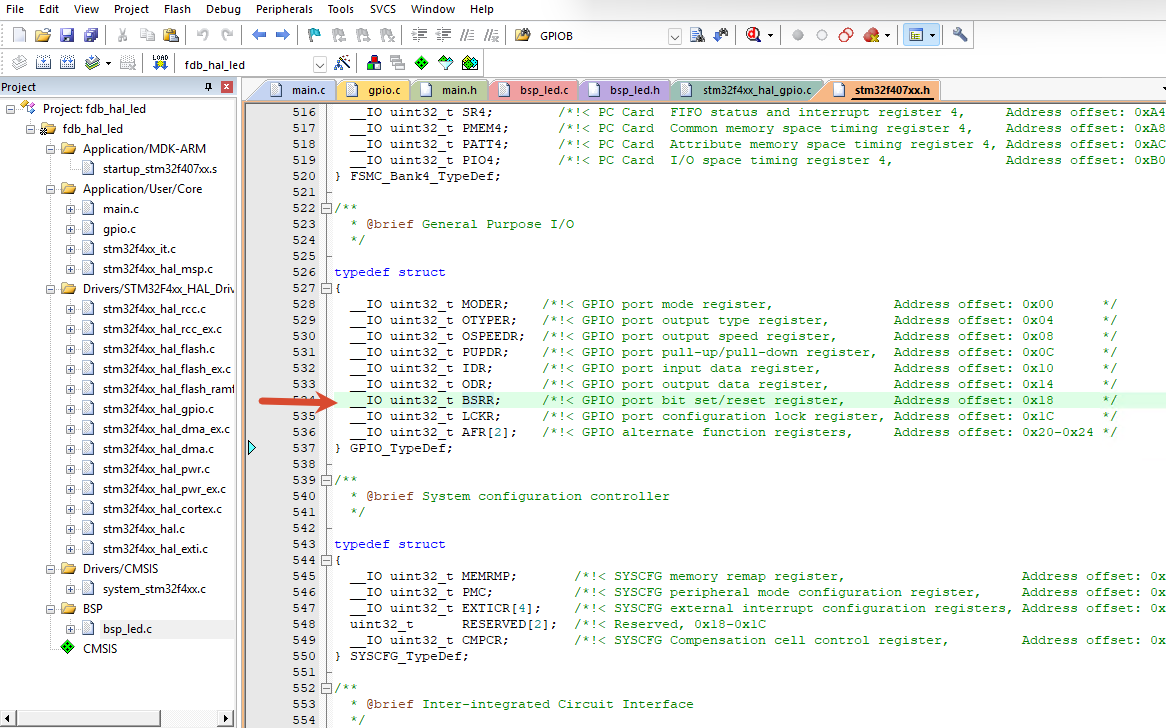Open the debug session dropdown arrow
Viewport: 1166px width, 728px height.
point(770,36)
